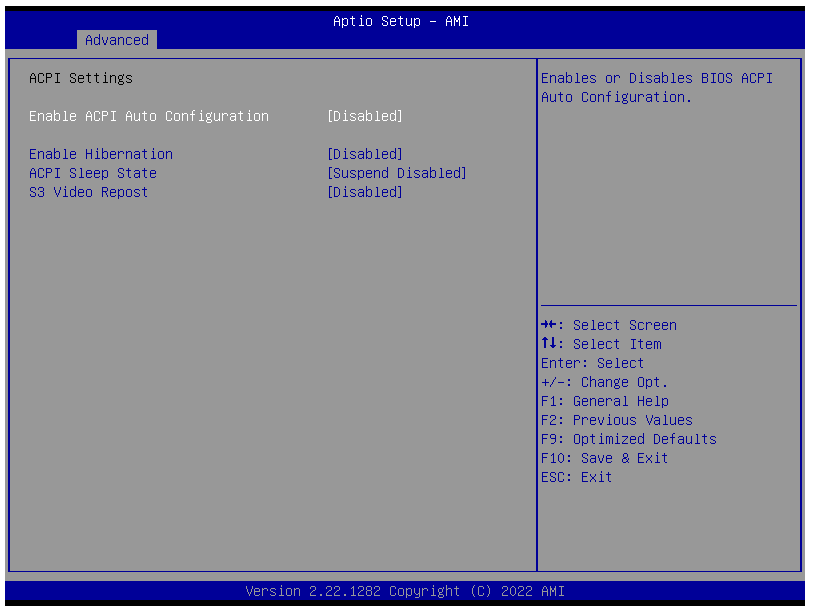The image size is (816, 616).
Task: Open the Advanced tab
Action: (x=116, y=40)
